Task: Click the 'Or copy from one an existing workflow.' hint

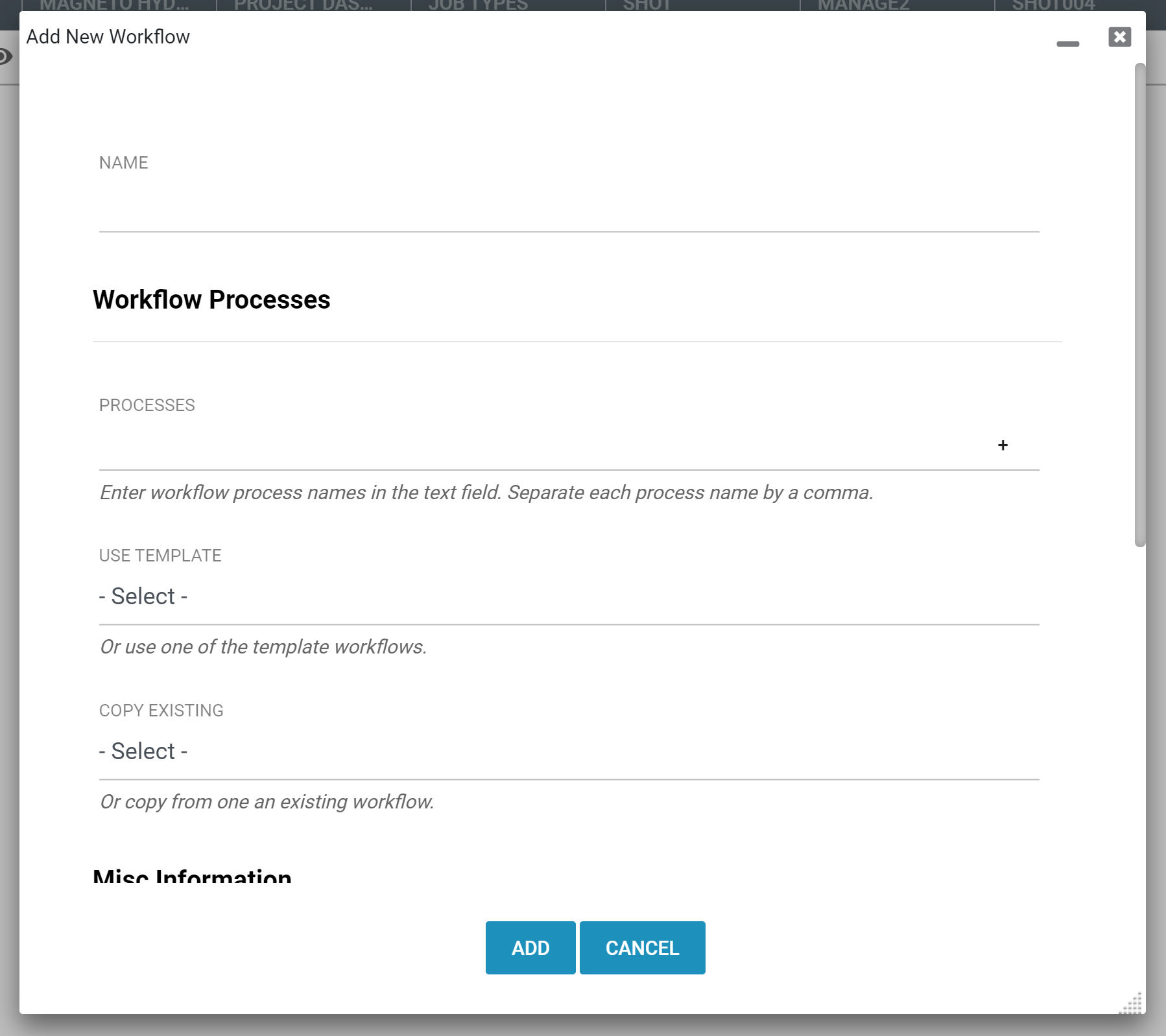Action: [267, 802]
